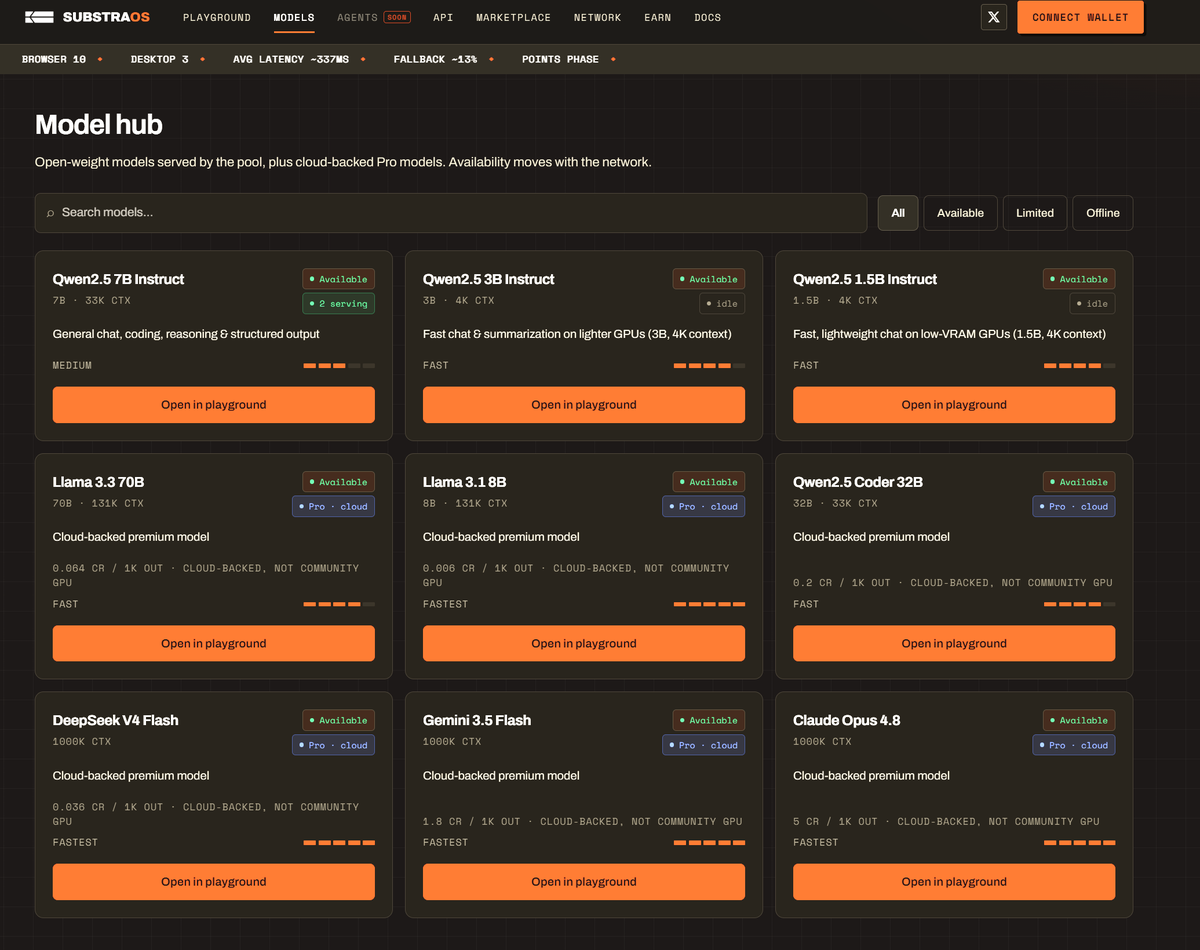Click speed bar on Gemini 3.5 Flash card
1200x950 pixels.
(x=709, y=843)
